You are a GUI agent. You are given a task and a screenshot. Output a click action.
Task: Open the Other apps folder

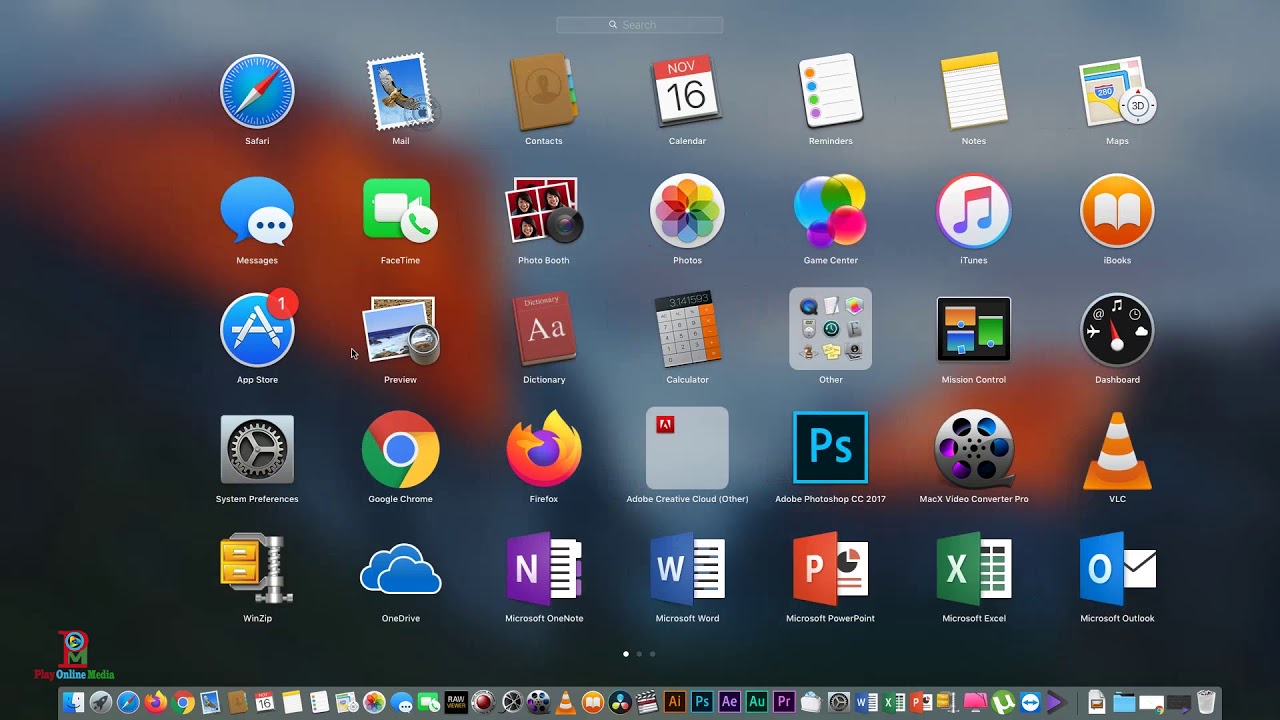pos(830,329)
